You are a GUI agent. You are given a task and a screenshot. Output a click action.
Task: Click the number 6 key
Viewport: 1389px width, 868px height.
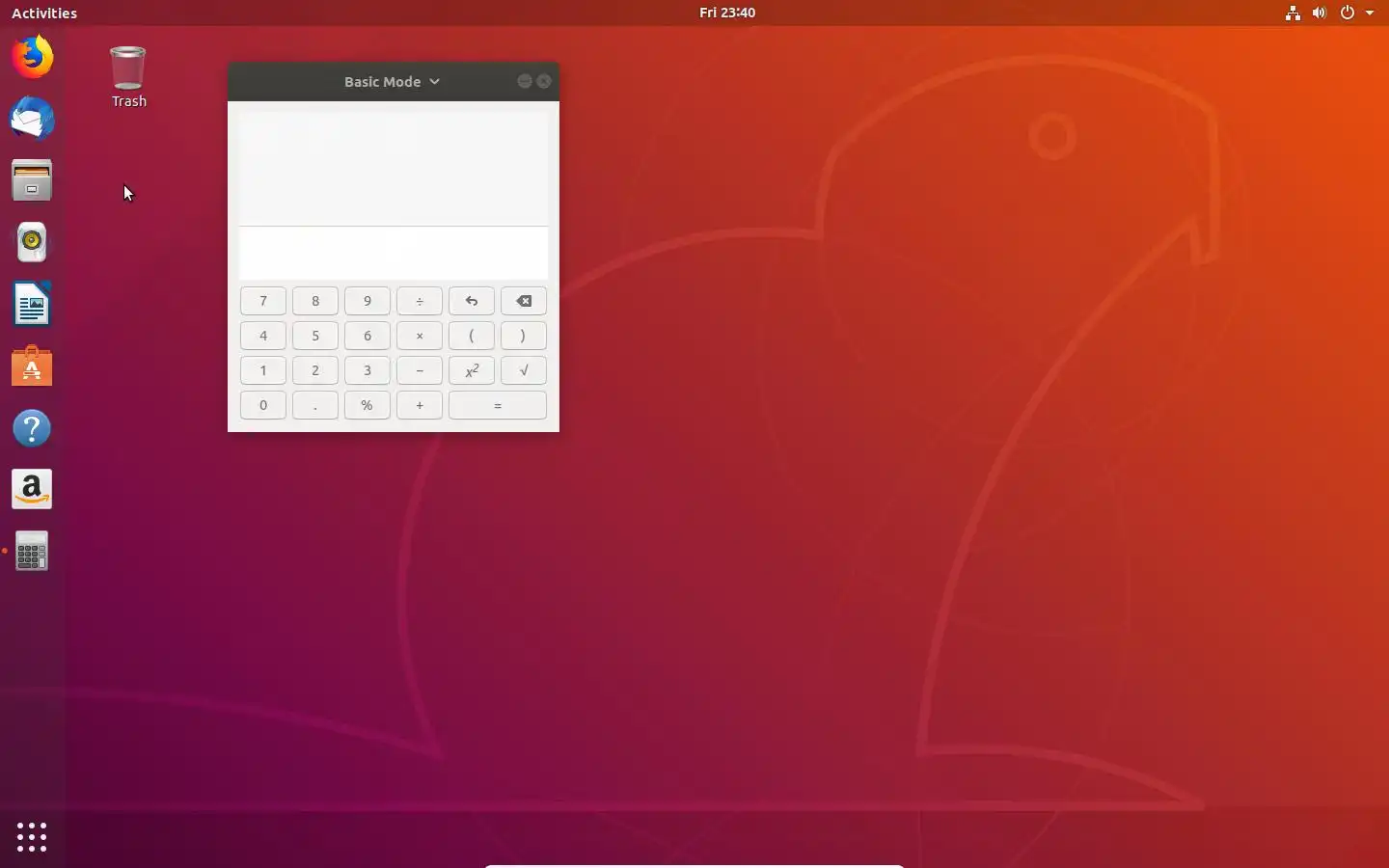pyautogui.click(x=368, y=336)
